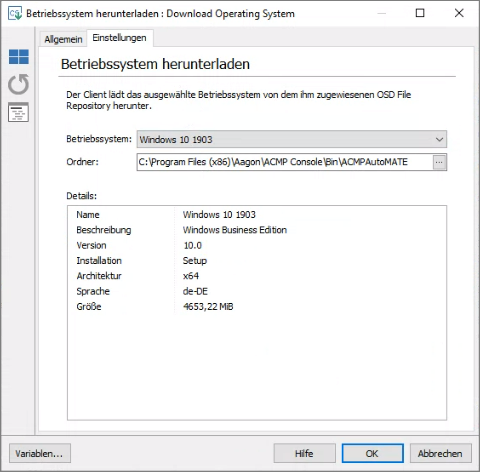Open the Betriebssystem dropdown arrow
This screenshot has width=480, height=472.
click(439, 139)
